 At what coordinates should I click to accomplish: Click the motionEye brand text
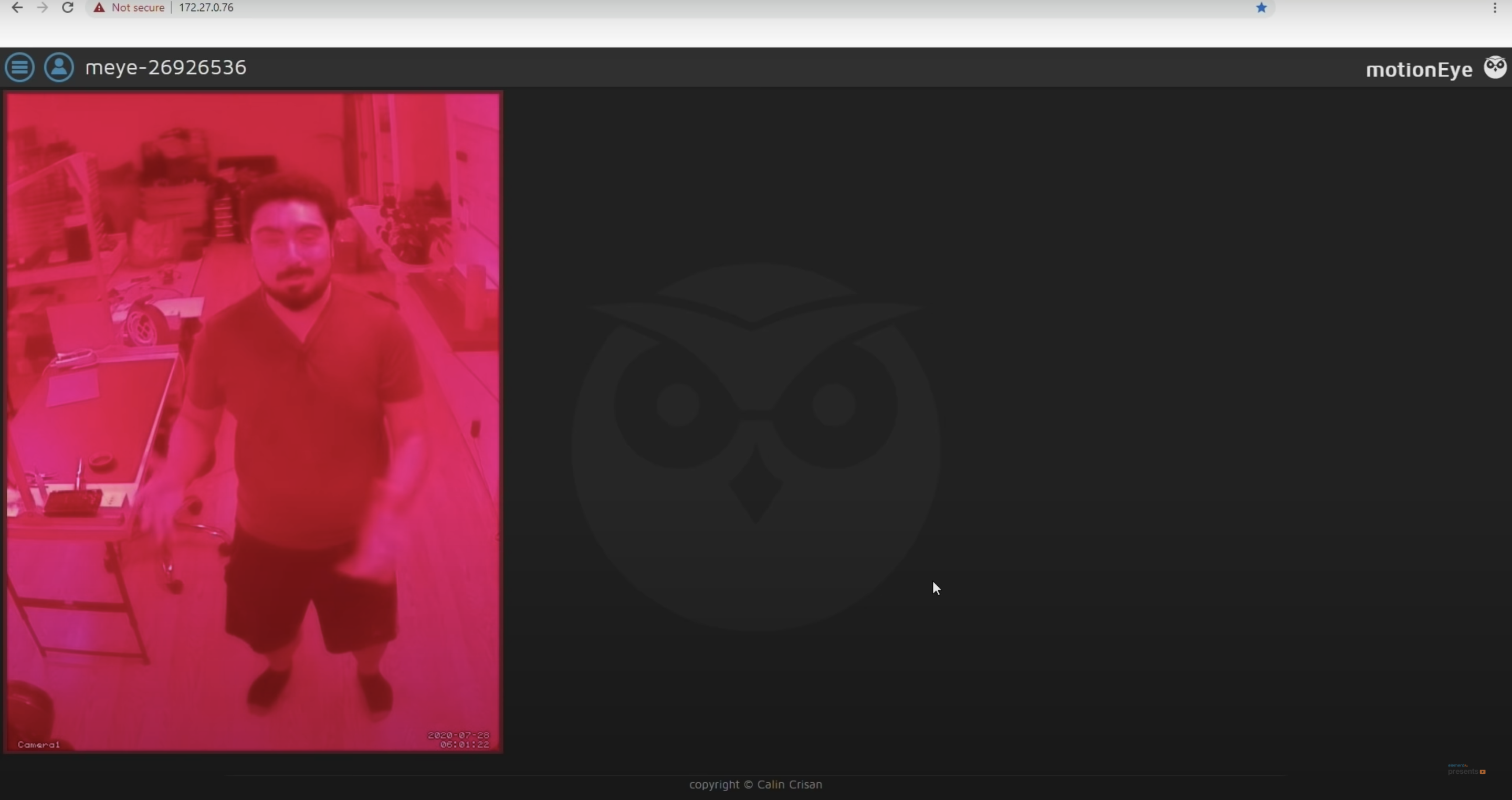click(x=1419, y=70)
